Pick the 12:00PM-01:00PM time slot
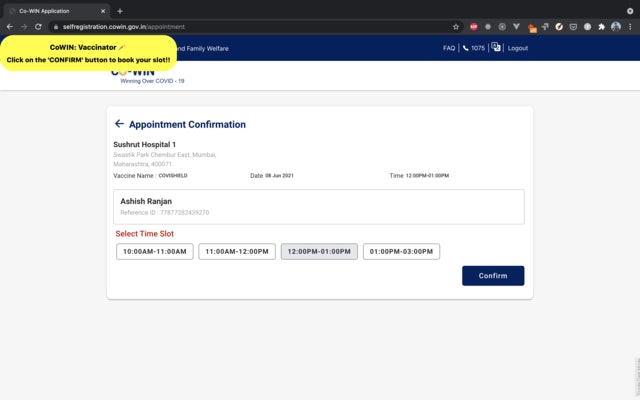The width and height of the screenshot is (640, 400). click(319, 251)
